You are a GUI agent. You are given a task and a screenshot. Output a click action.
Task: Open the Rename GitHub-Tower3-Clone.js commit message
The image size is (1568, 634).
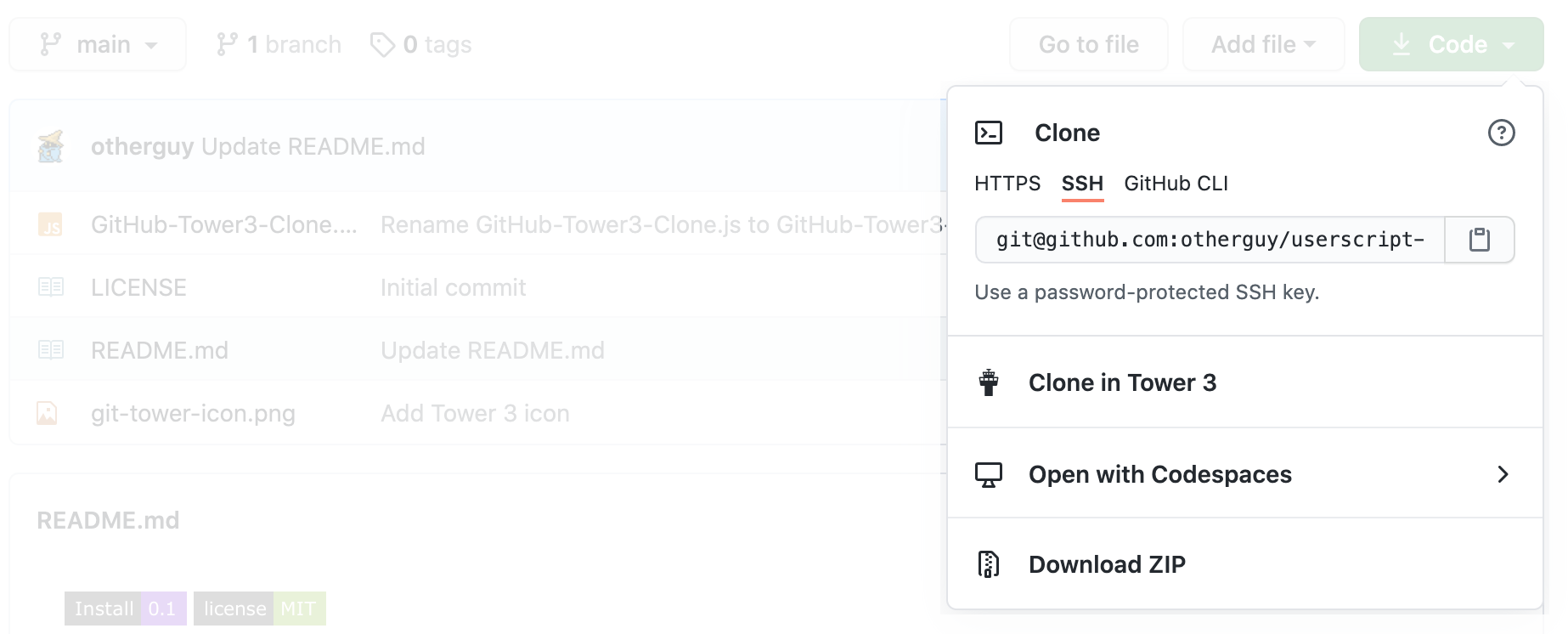point(663,224)
